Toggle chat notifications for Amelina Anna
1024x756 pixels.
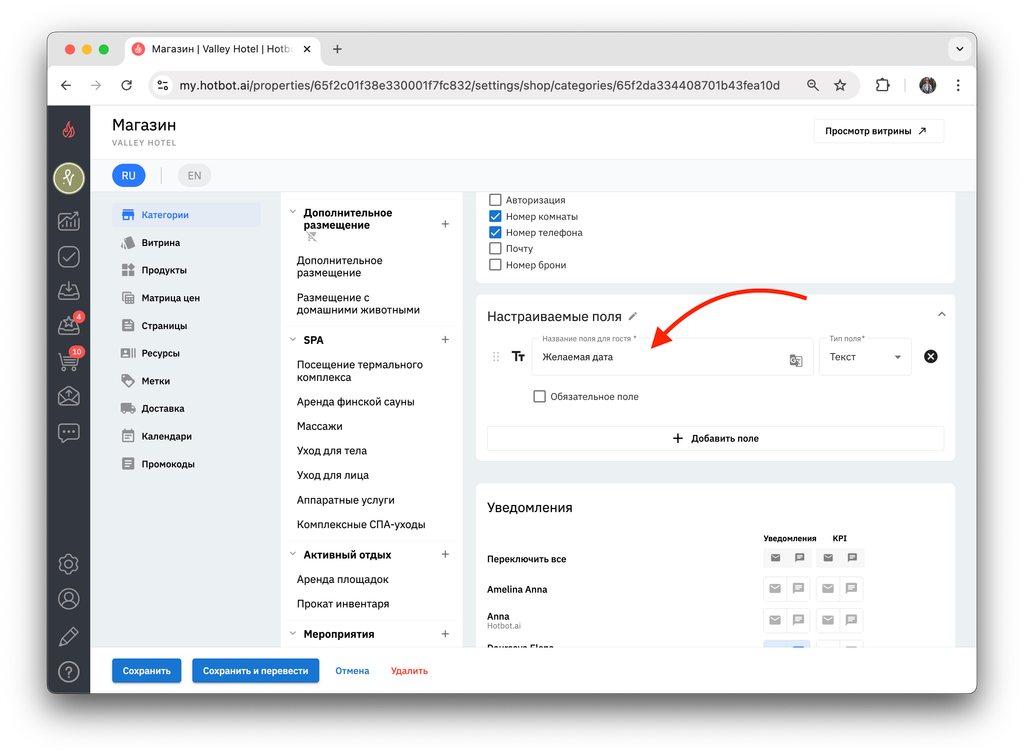coord(798,588)
